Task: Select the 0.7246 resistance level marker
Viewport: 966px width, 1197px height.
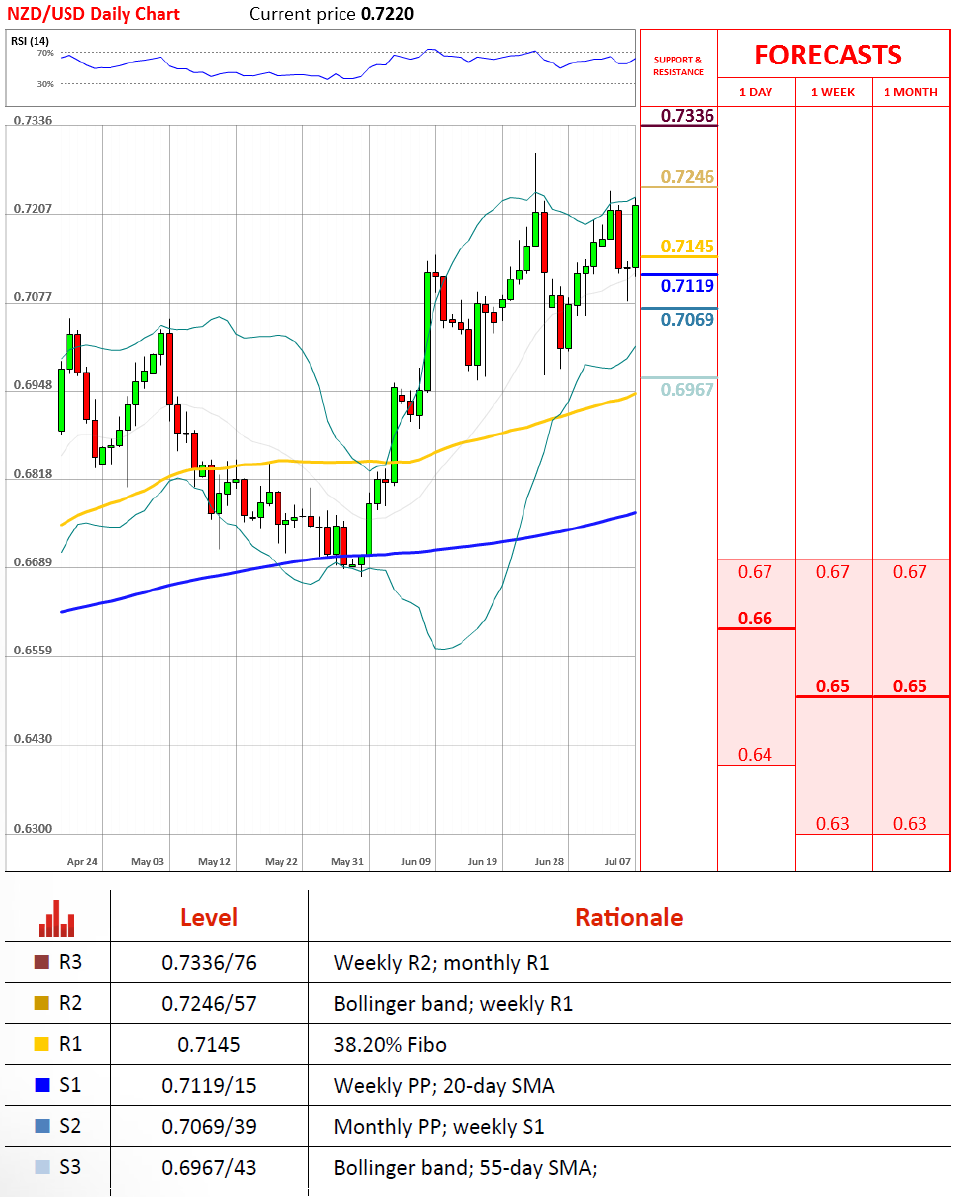Action: [x=688, y=178]
